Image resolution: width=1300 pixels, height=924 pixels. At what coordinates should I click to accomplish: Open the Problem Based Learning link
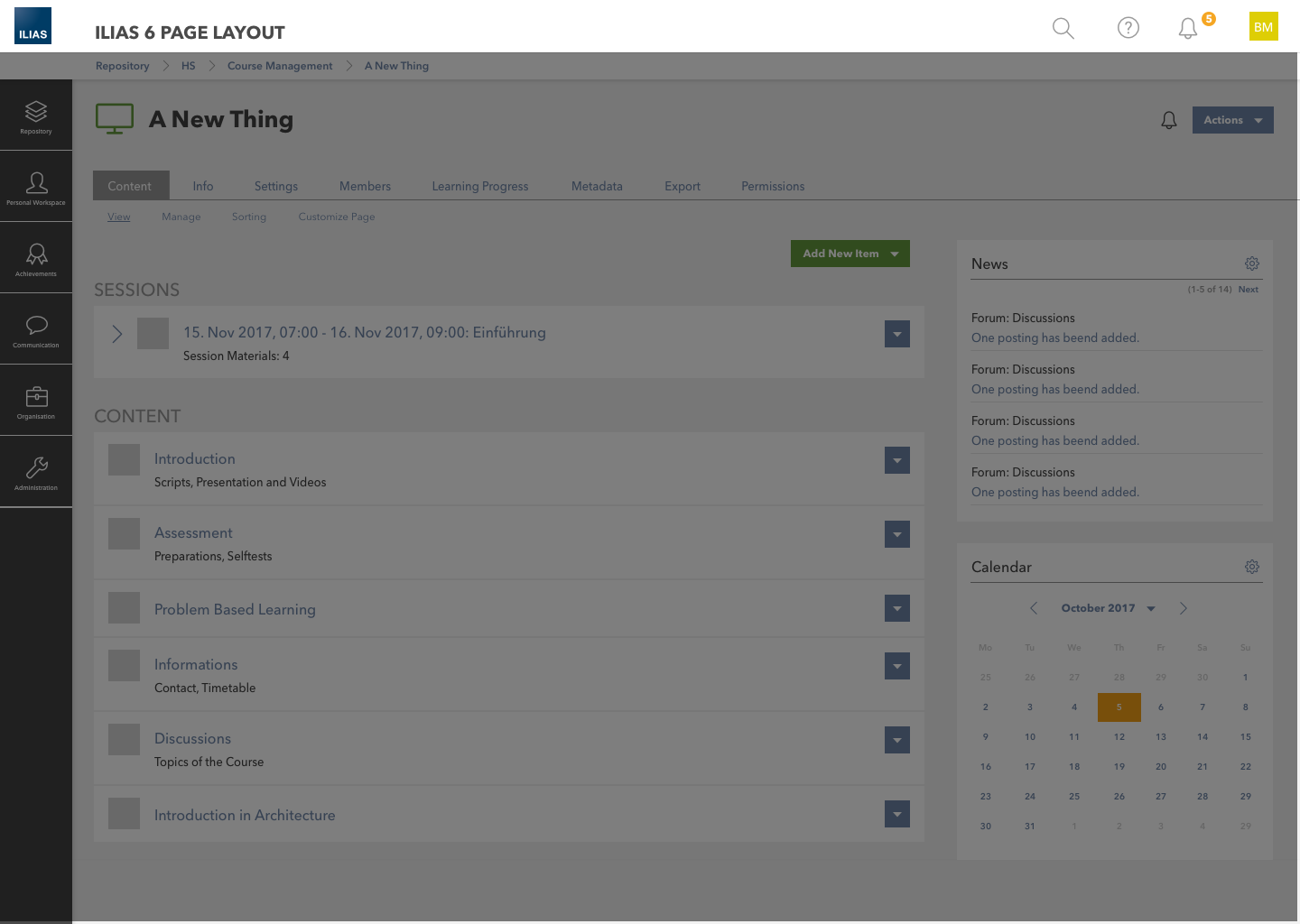click(235, 609)
